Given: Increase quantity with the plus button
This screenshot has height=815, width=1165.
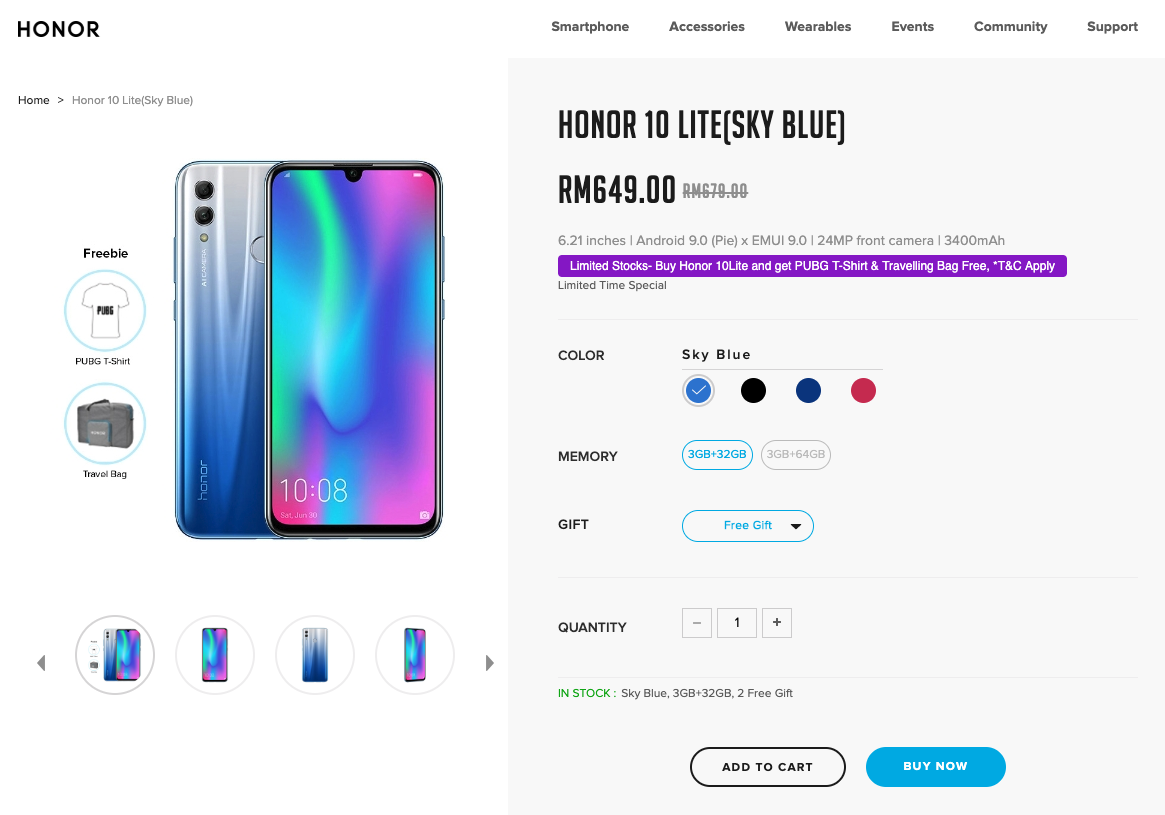Looking at the screenshot, I should click(x=776, y=623).
